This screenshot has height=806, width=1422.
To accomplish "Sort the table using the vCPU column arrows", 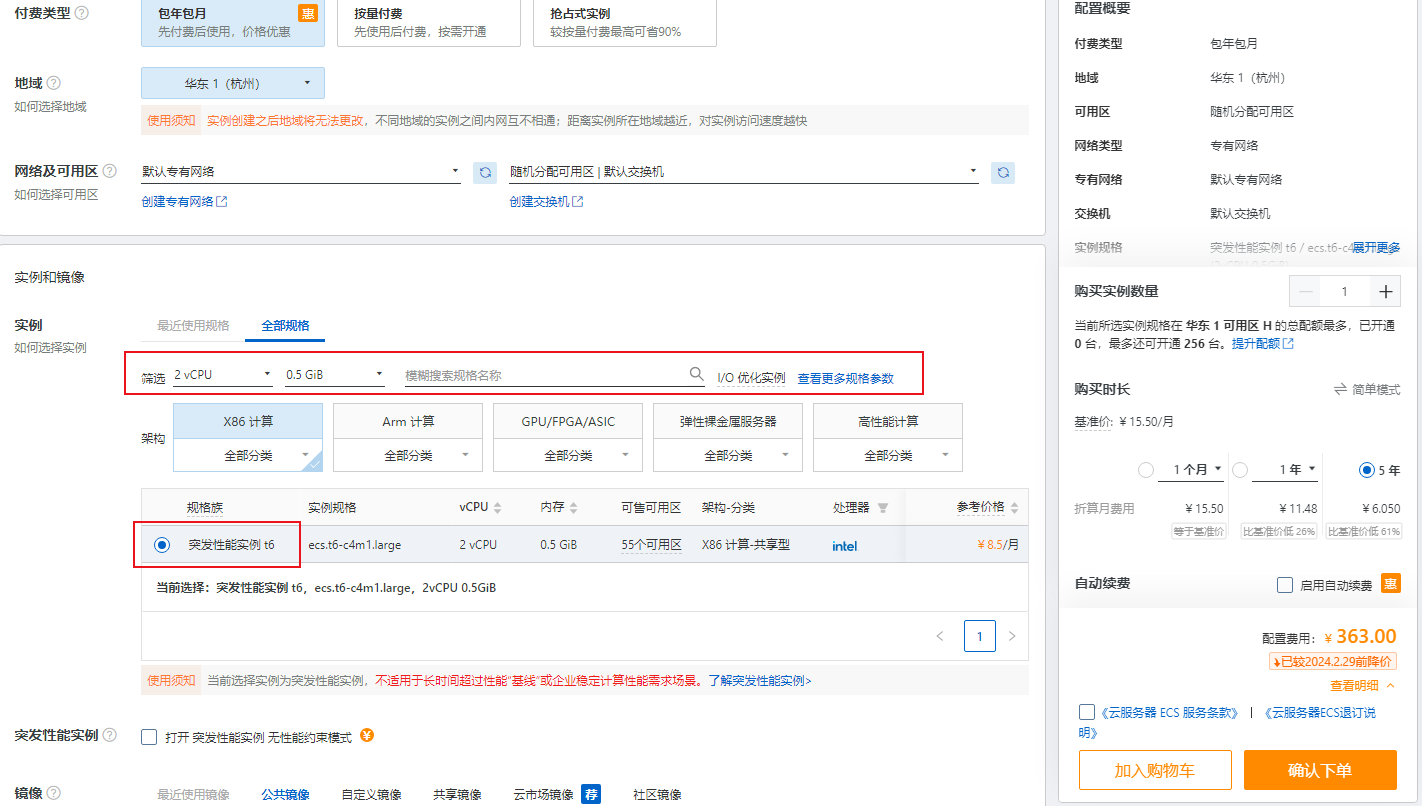I will pos(498,508).
